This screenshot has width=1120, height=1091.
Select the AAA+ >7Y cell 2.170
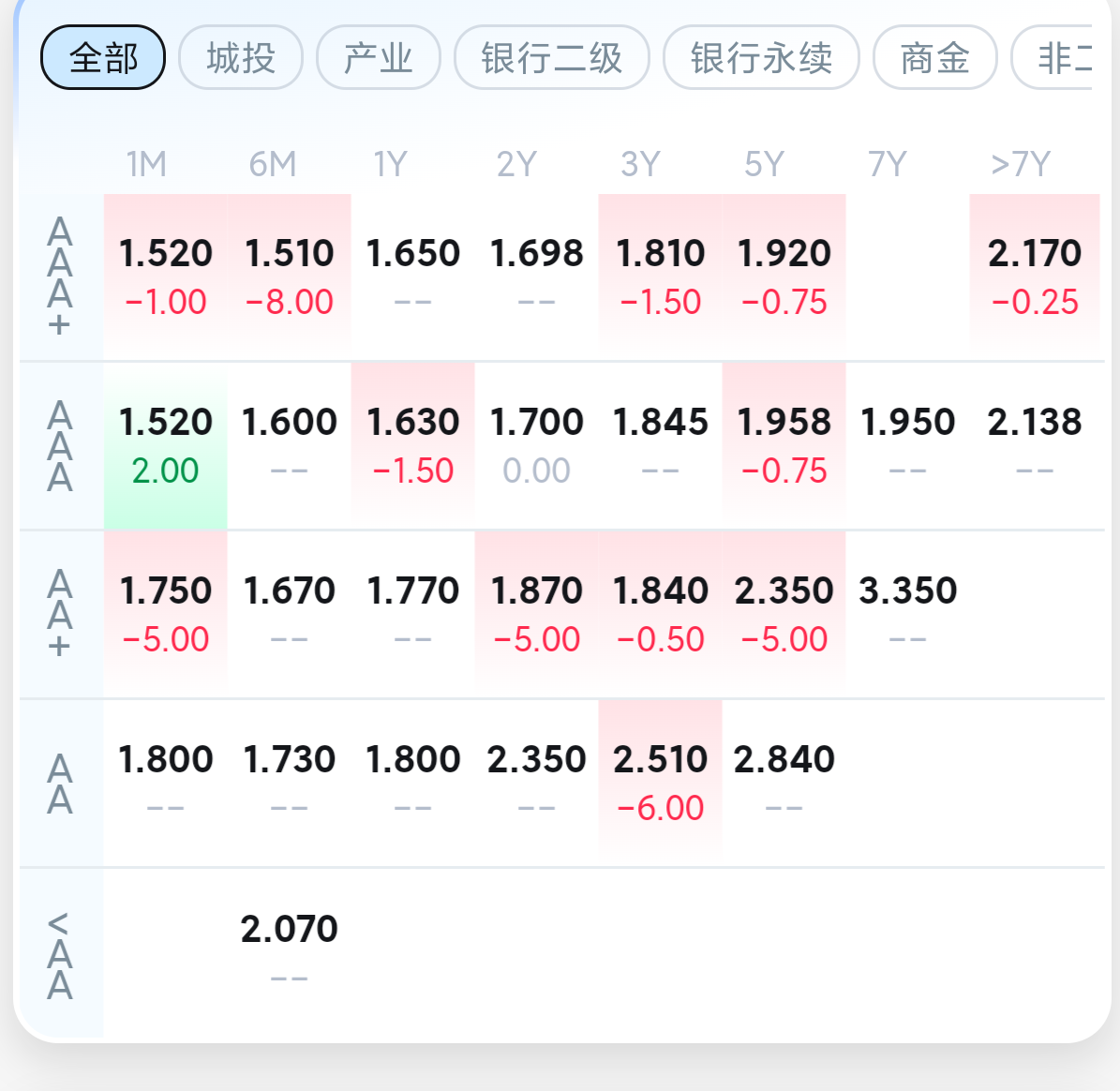click(x=1035, y=277)
